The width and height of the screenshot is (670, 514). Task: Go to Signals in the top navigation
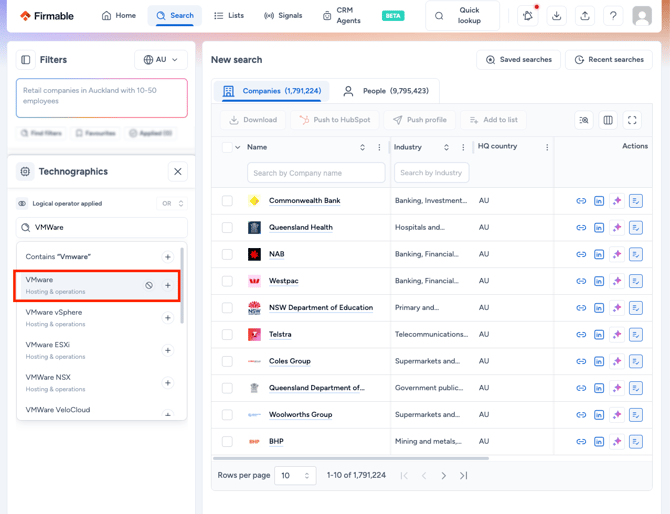[x=283, y=16]
